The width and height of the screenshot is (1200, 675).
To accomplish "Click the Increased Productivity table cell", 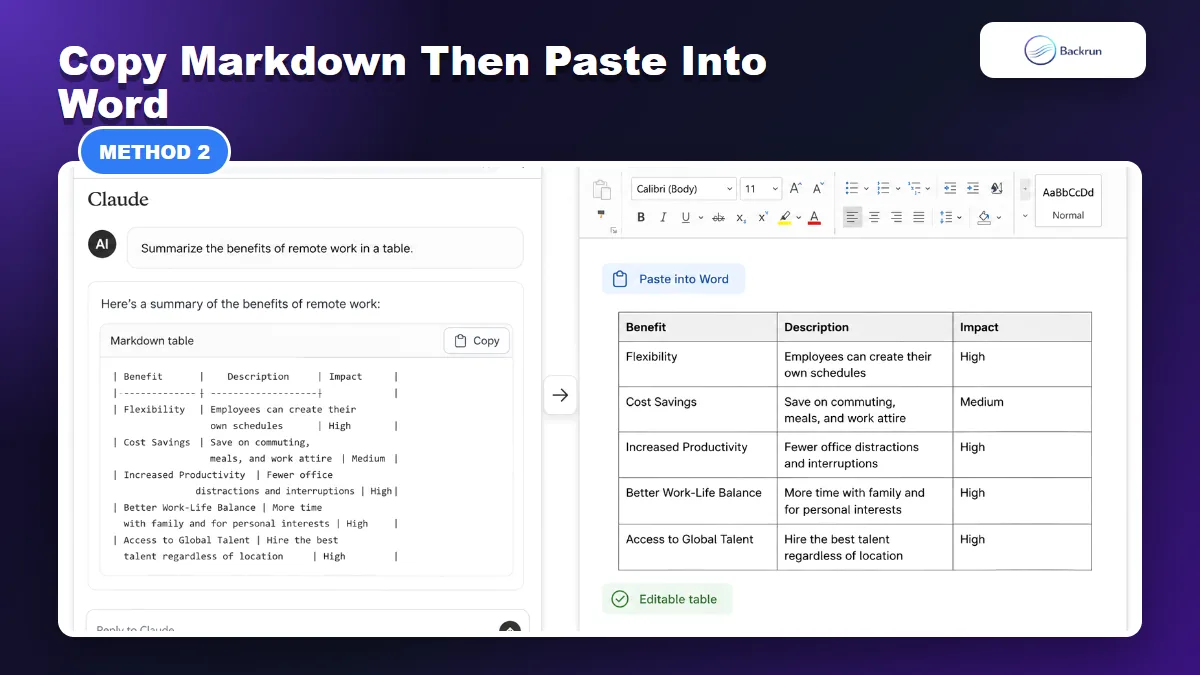I will click(698, 455).
